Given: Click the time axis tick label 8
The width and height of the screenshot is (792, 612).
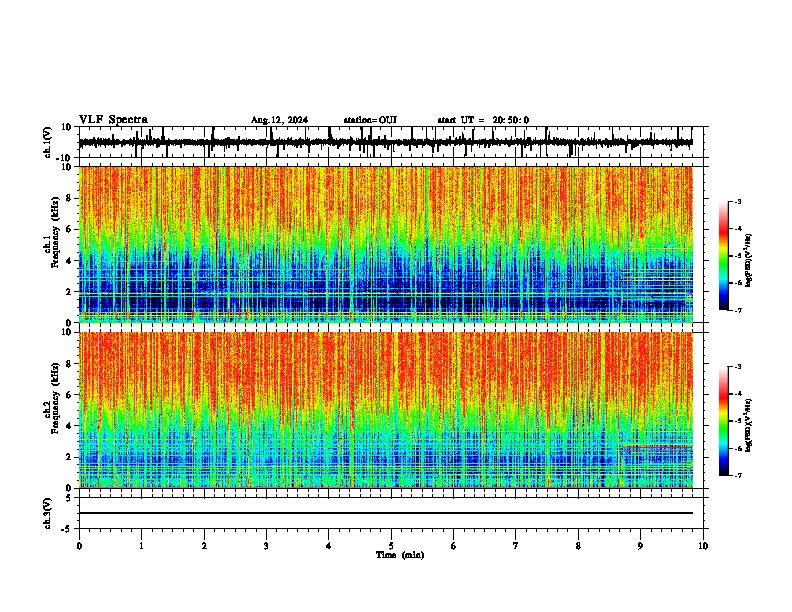Looking at the screenshot, I should coord(578,546).
